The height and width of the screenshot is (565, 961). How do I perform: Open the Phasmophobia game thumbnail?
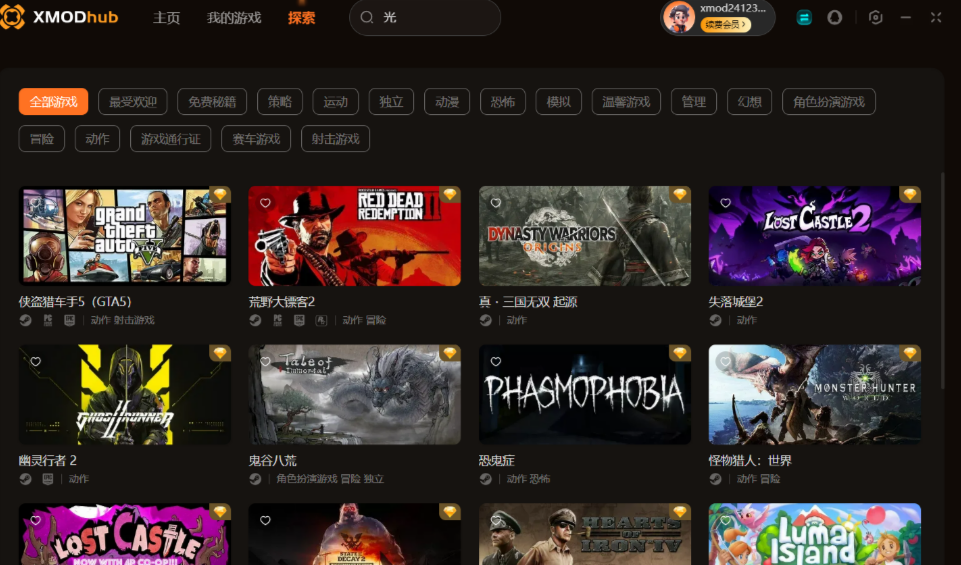coord(585,395)
